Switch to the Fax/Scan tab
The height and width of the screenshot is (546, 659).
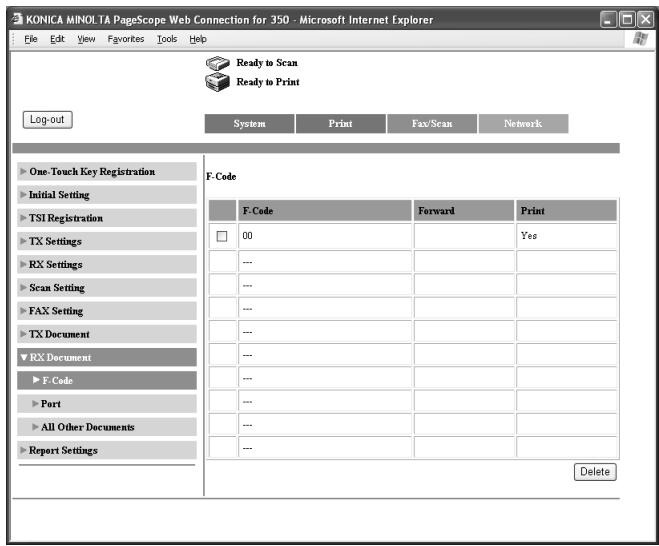[x=432, y=124]
